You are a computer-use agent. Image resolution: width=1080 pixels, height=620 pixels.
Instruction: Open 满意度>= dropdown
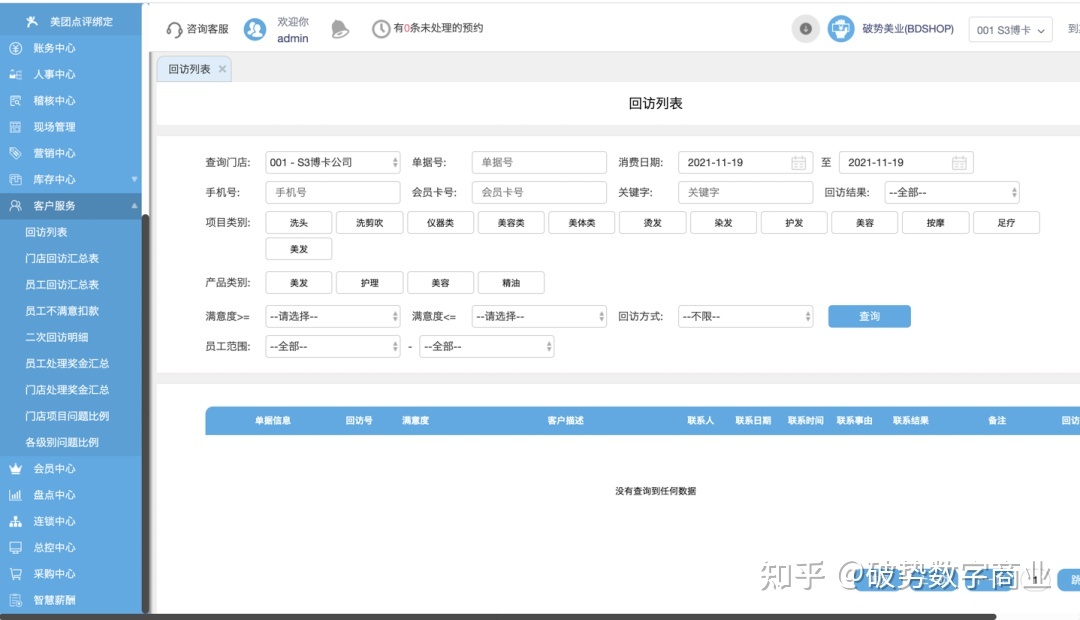point(333,316)
